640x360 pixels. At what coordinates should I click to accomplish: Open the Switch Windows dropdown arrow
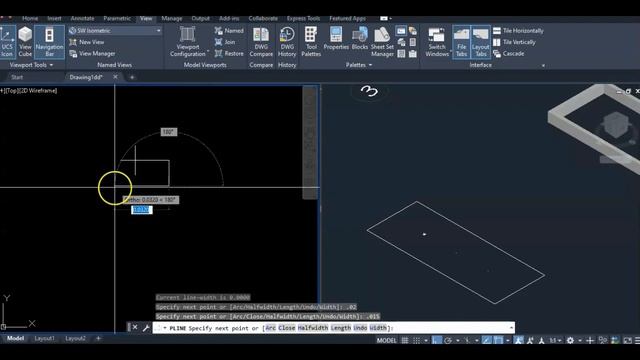click(451, 51)
